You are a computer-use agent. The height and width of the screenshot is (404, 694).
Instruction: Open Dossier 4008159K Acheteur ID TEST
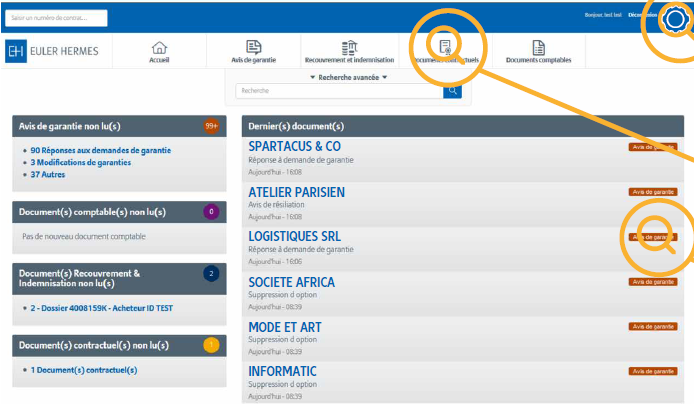101,308
